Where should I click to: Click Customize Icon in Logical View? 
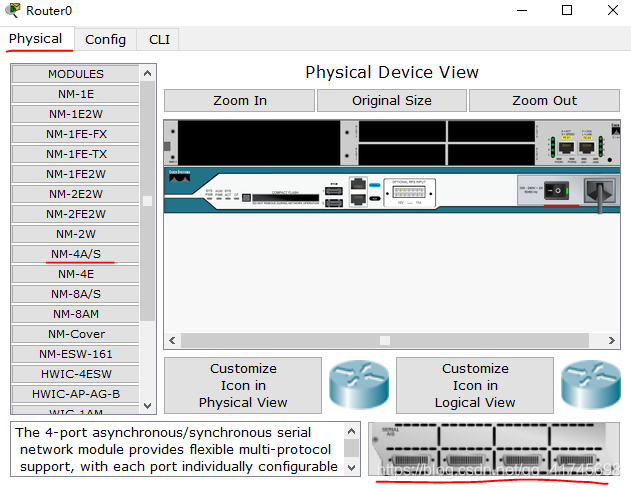pos(475,386)
